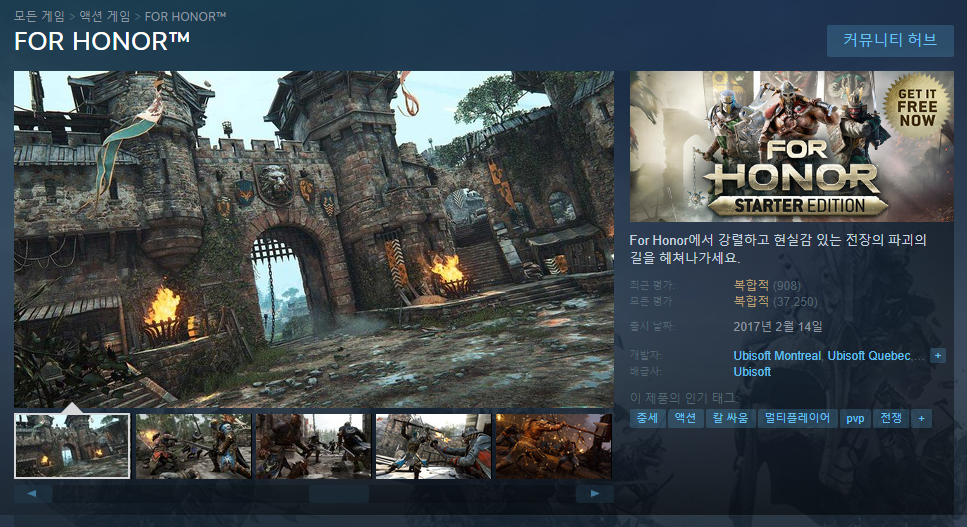Screen dimensions: 967x527
Task: Select the third screenshot thumbnail
Action: point(314,446)
